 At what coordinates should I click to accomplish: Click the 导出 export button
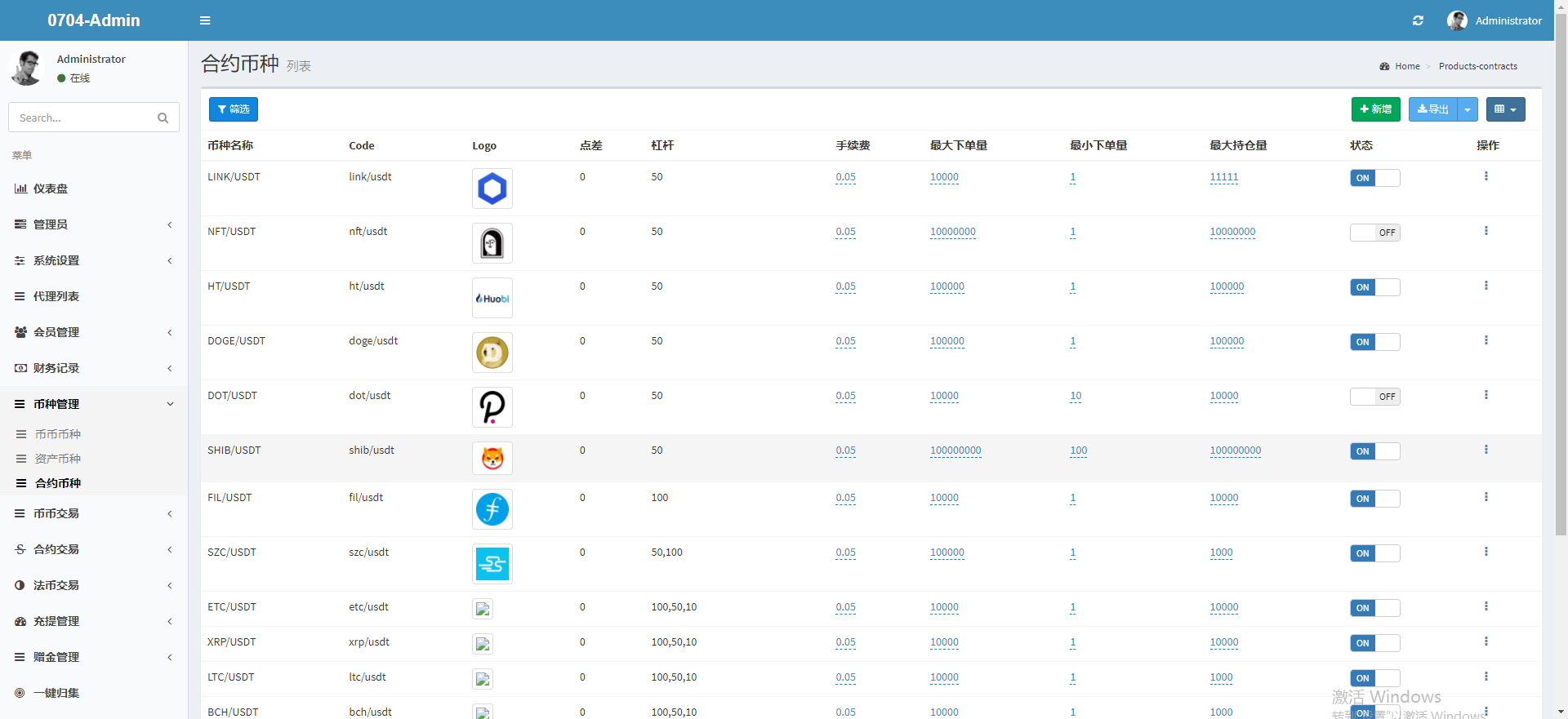pyautogui.click(x=1432, y=109)
